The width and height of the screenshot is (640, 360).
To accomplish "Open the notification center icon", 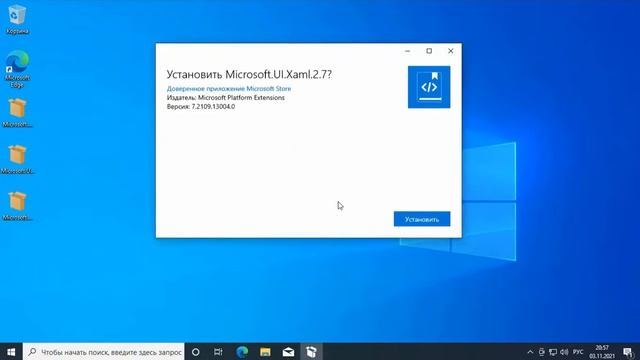I will (628, 352).
